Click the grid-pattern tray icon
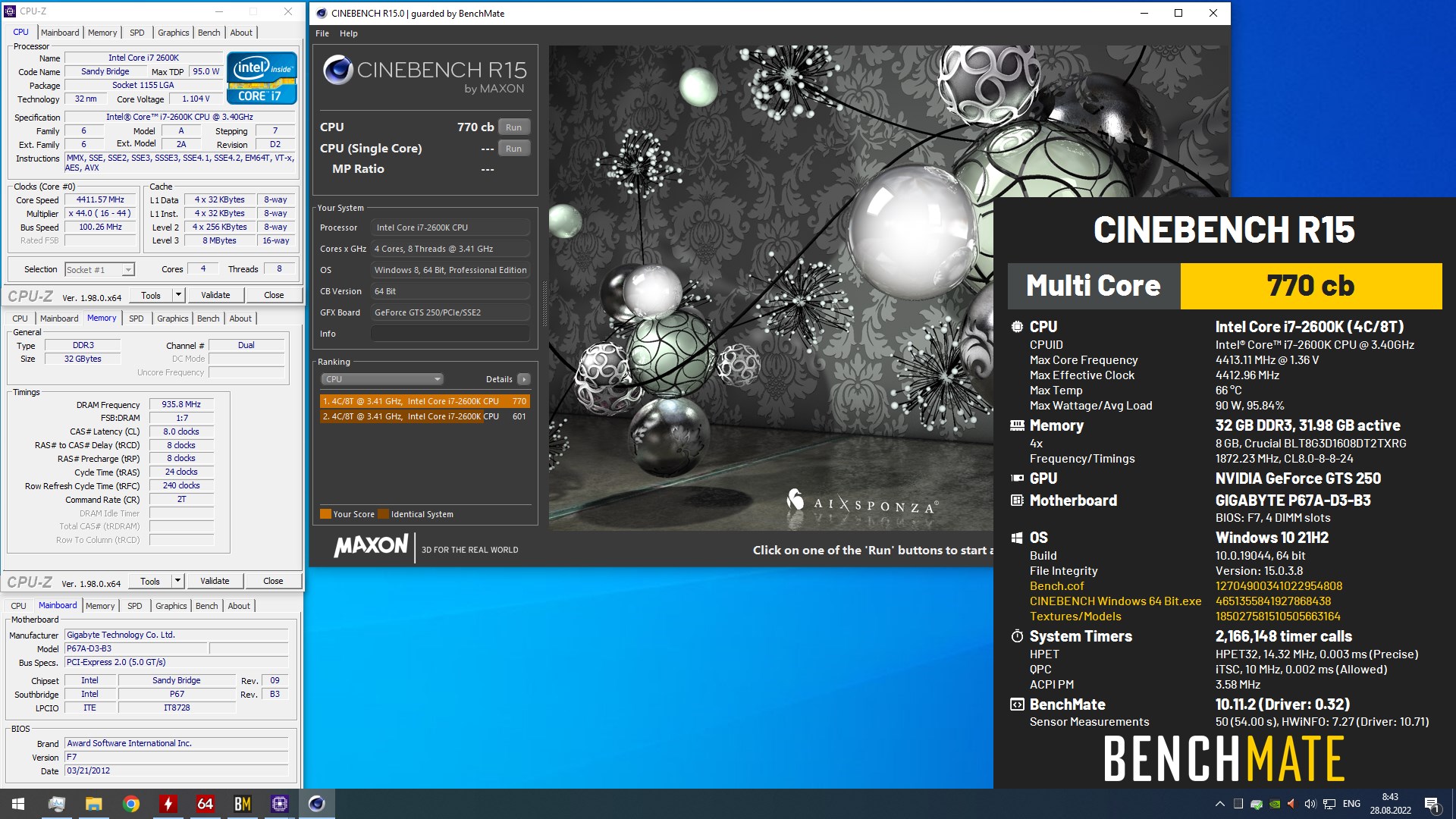Viewport: 1456px width, 819px height. [1238, 804]
